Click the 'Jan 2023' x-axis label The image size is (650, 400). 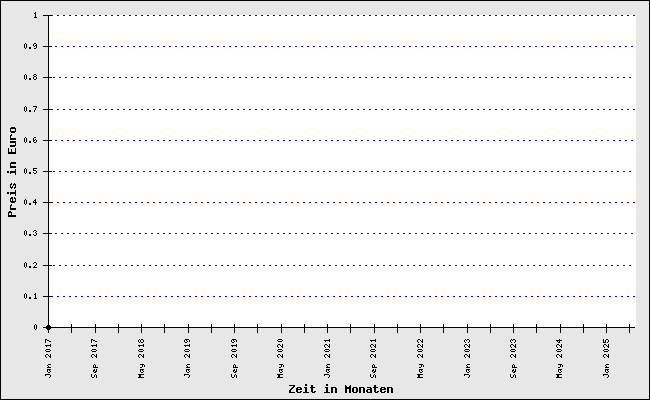click(467, 359)
